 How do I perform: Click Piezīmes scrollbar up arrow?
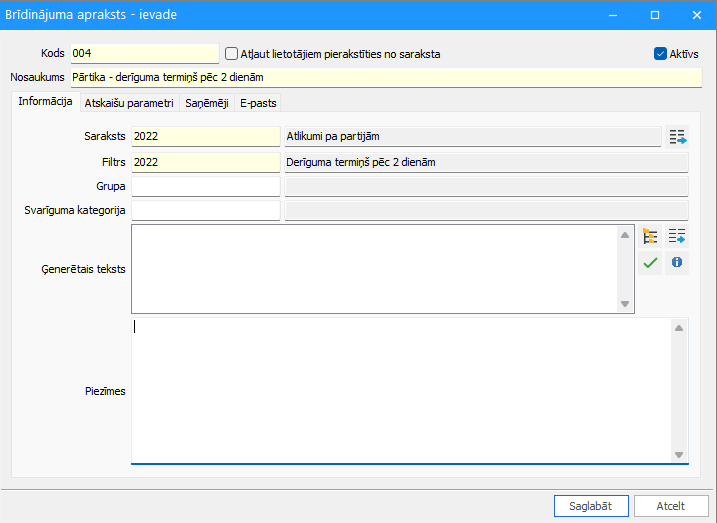(679, 328)
